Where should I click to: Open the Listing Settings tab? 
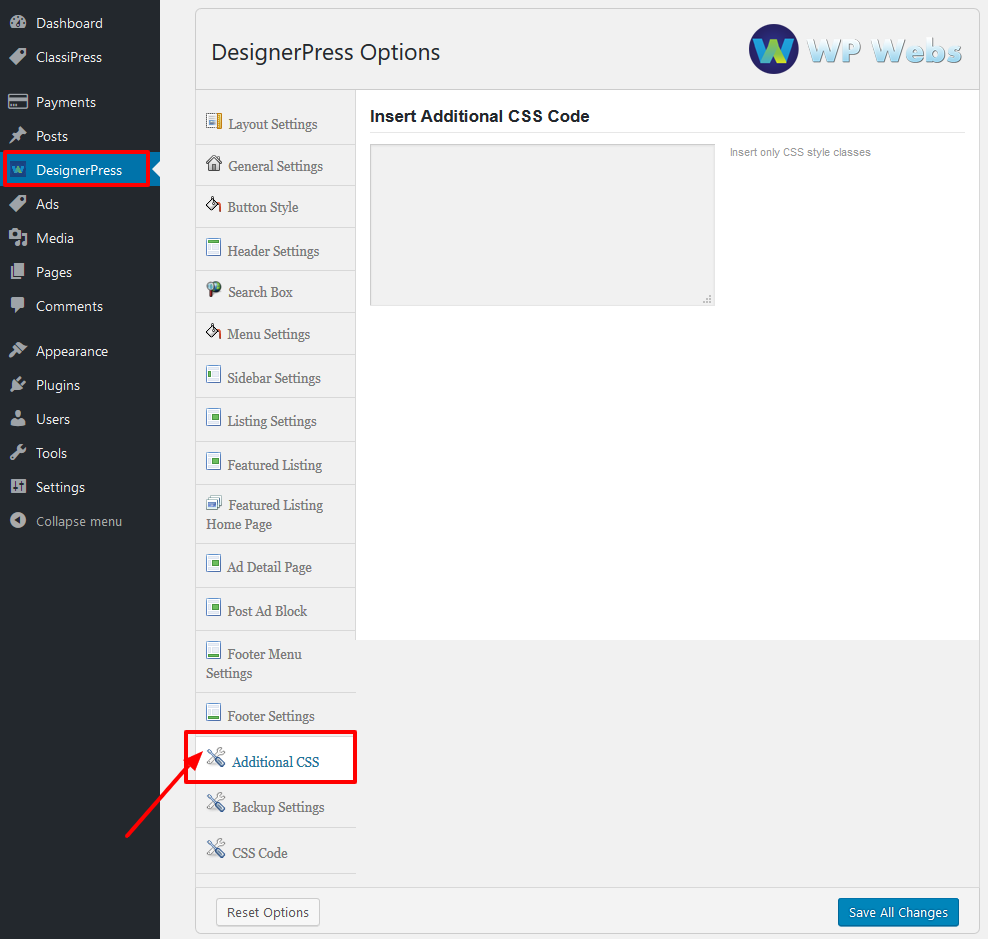point(275,420)
